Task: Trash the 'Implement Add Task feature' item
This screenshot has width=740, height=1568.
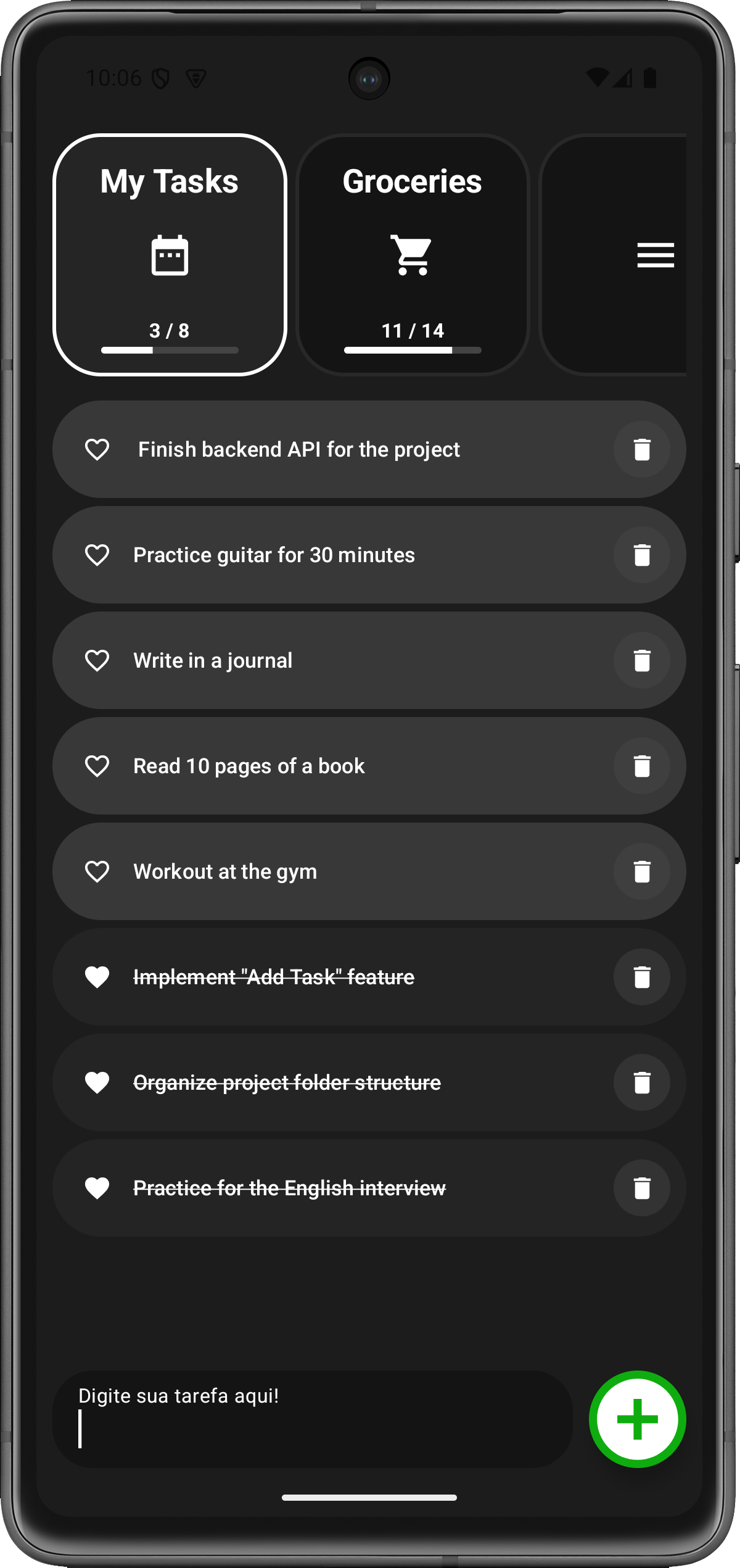Action: [x=642, y=977]
